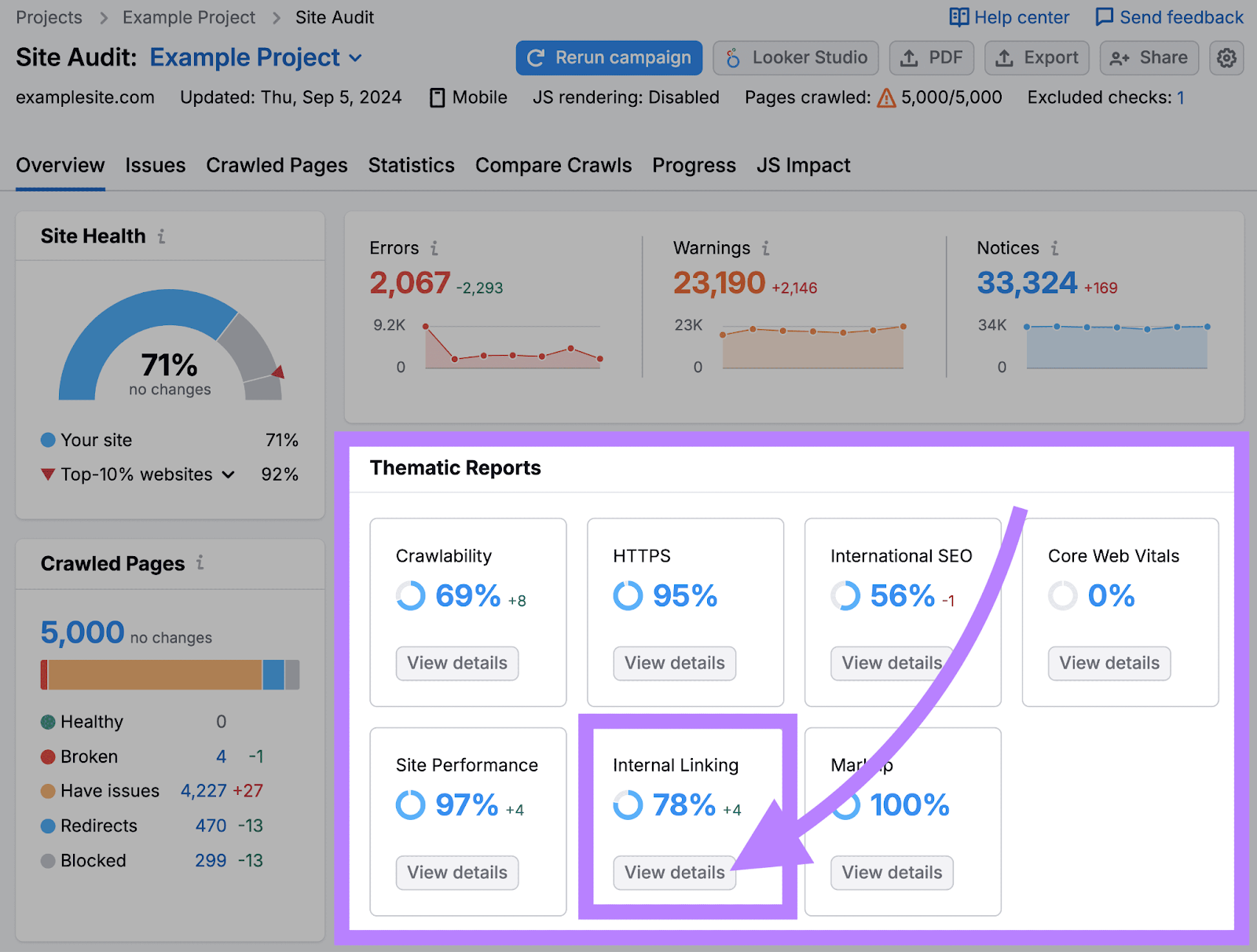View details for Markup report

[x=892, y=873]
